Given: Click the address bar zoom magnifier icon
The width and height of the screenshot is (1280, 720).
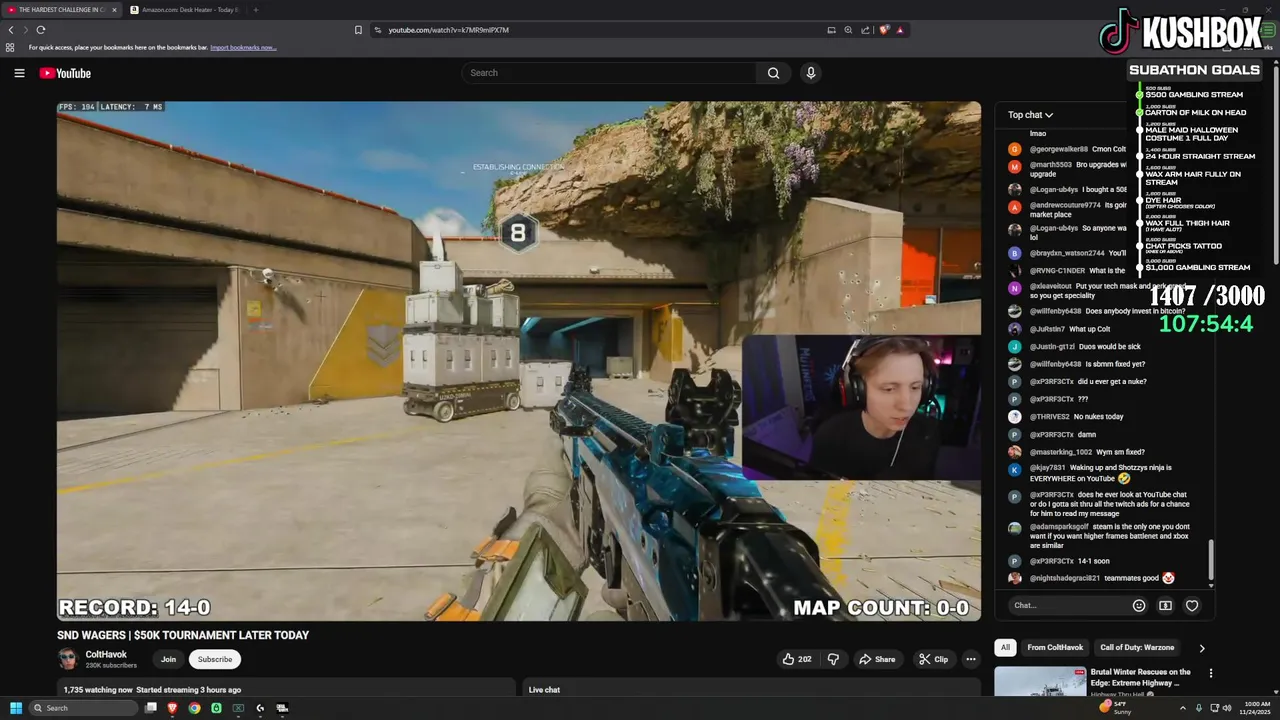Looking at the screenshot, I should click(x=848, y=30).
